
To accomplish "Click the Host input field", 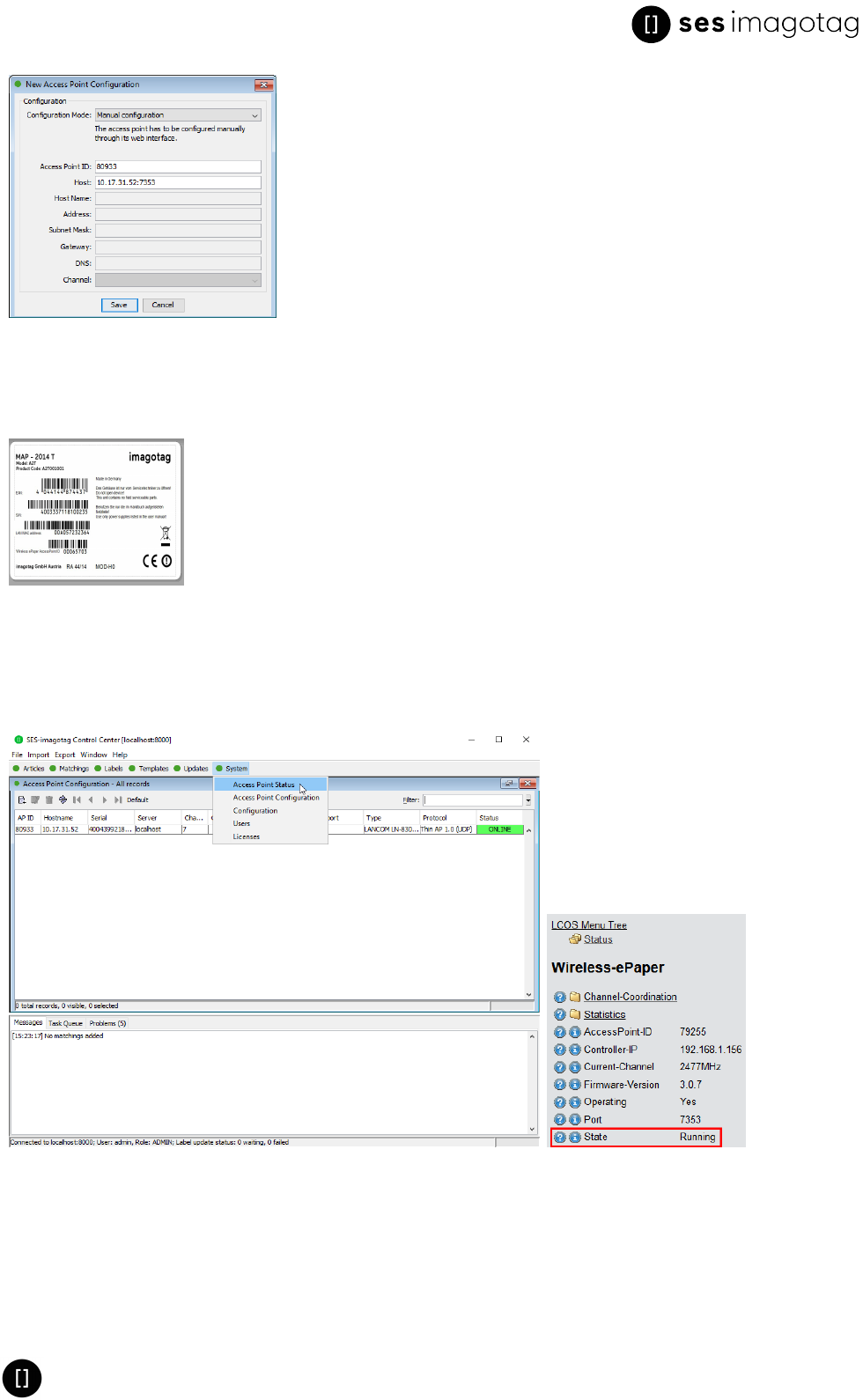I will 178,182.
